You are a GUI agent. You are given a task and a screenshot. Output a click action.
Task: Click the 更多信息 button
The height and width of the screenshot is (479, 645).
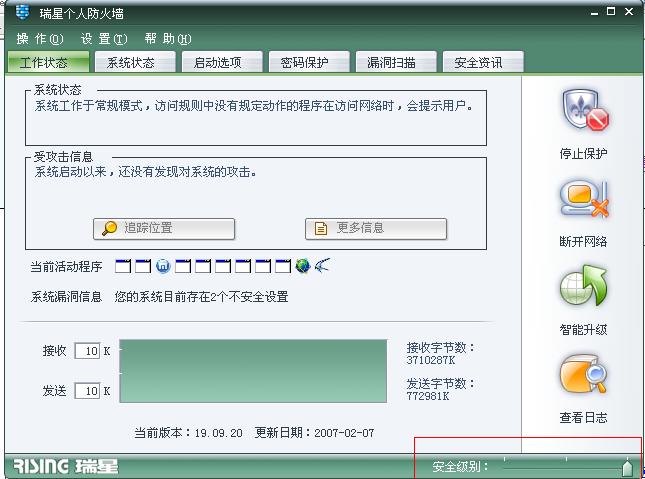tap(376, 229)
